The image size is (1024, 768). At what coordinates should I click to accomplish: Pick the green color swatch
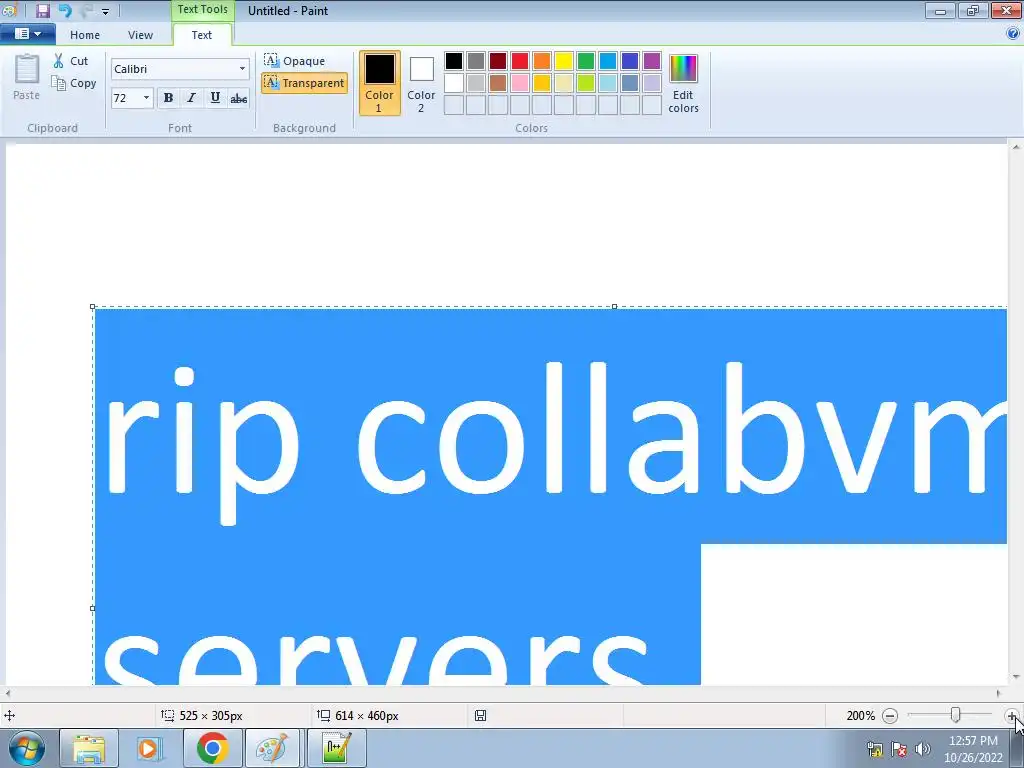[586, 61]
